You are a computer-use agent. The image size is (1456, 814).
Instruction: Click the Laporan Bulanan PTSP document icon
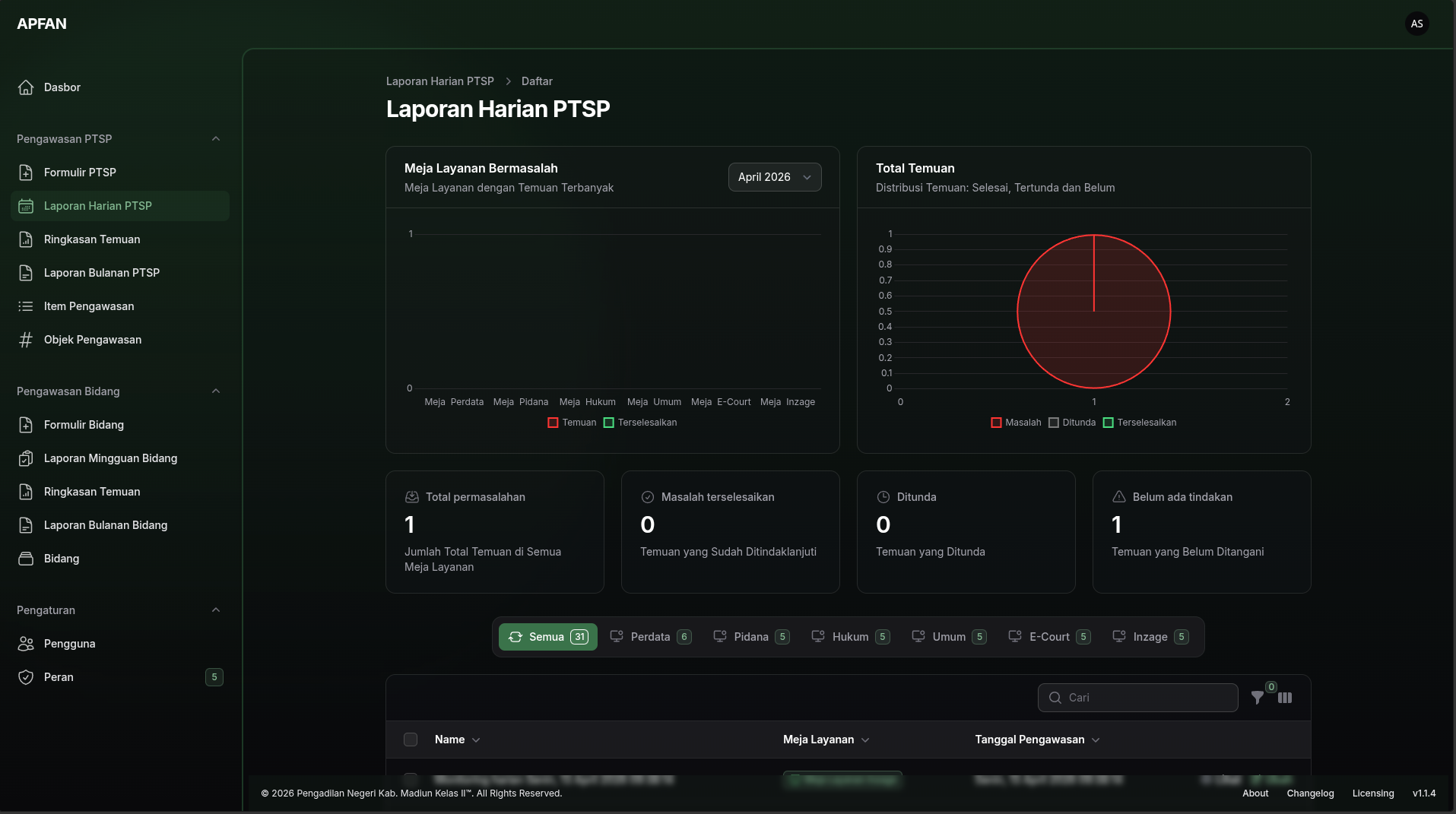click(26, 273)
